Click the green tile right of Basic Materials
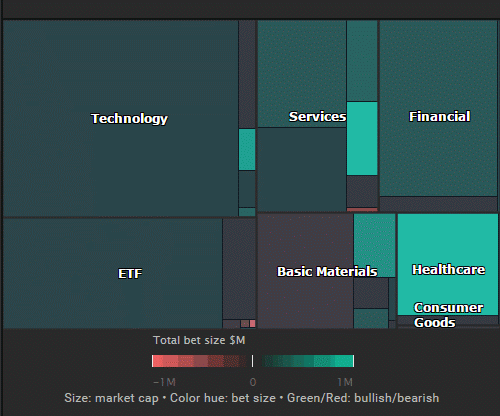Screen dimensions: 500x416 click(x=375, y=245)
